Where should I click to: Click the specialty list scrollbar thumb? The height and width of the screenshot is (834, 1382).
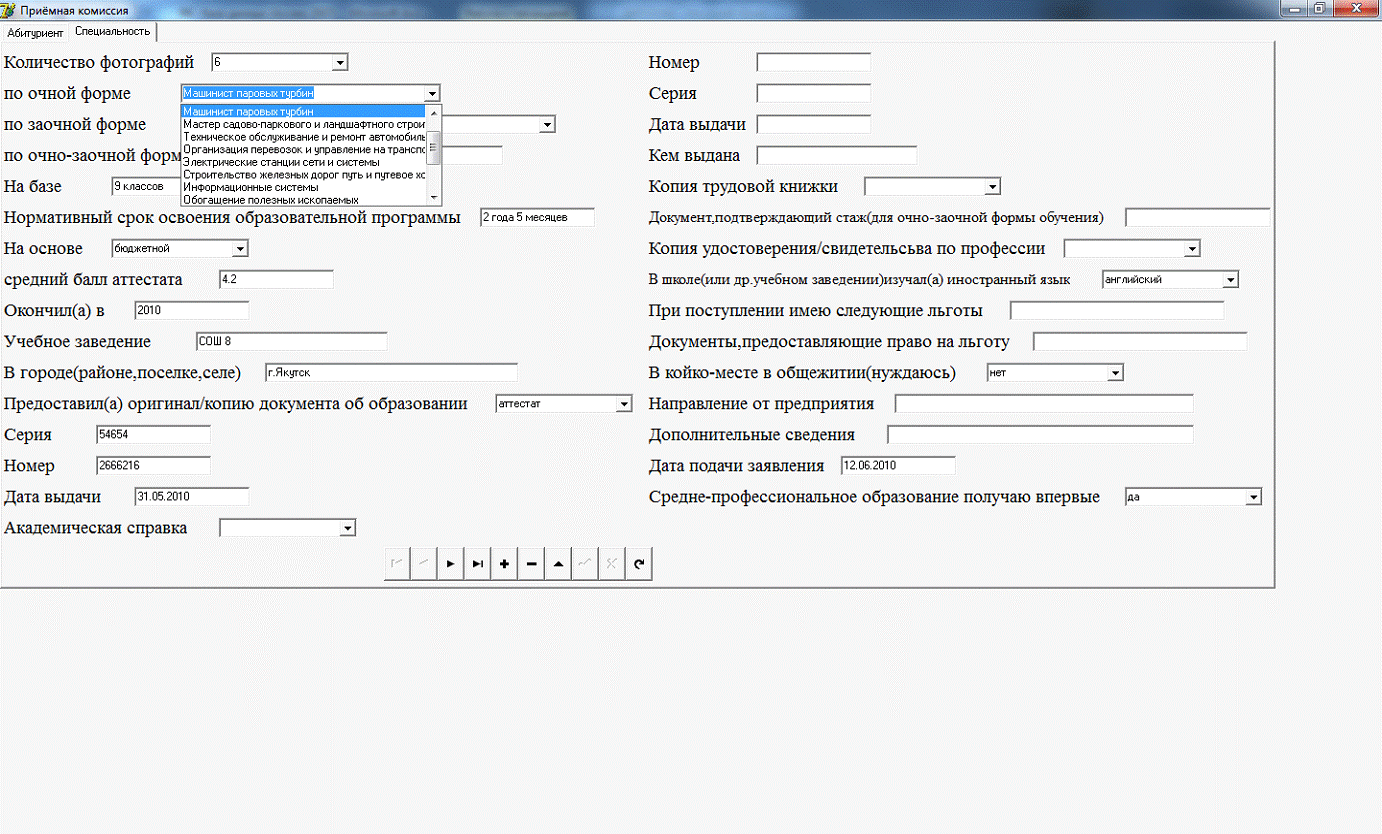[434, 146]
